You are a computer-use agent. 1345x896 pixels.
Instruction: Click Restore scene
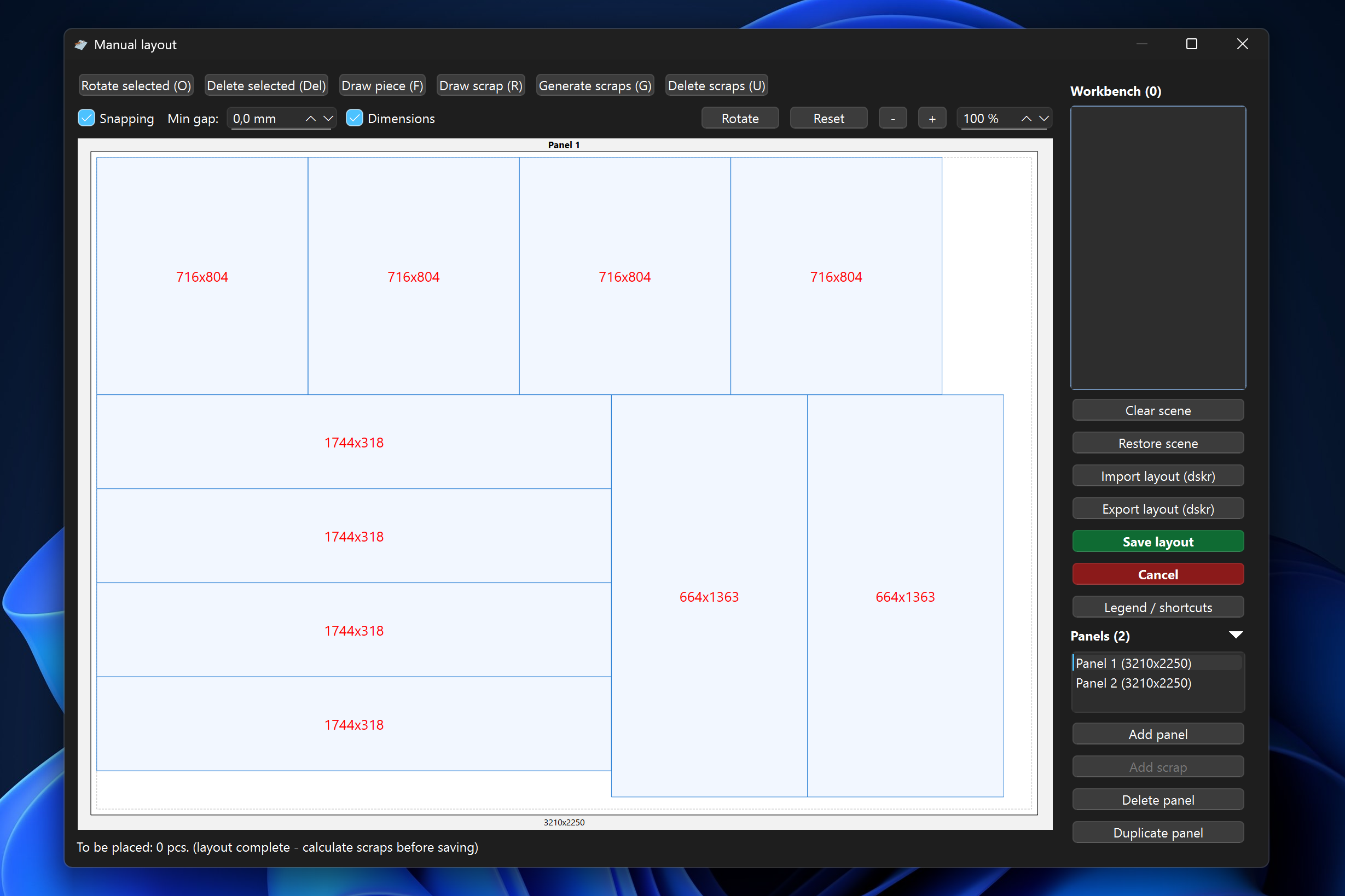point(1157,443)
